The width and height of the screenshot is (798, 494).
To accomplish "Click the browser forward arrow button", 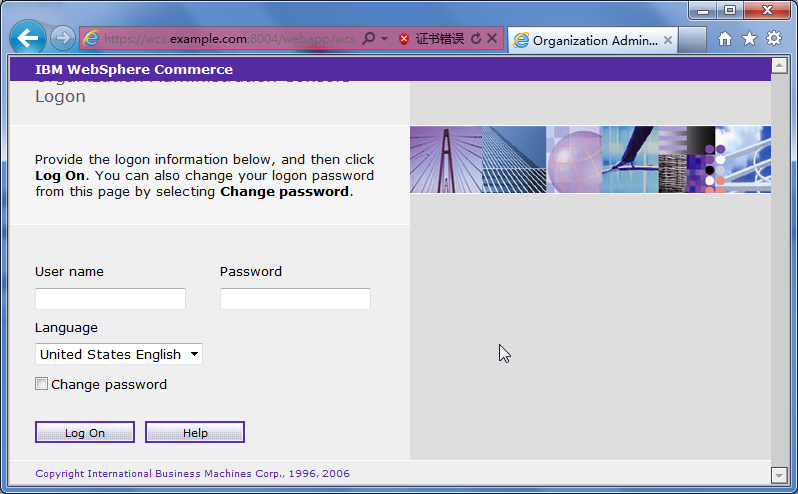I will point(63,38).
